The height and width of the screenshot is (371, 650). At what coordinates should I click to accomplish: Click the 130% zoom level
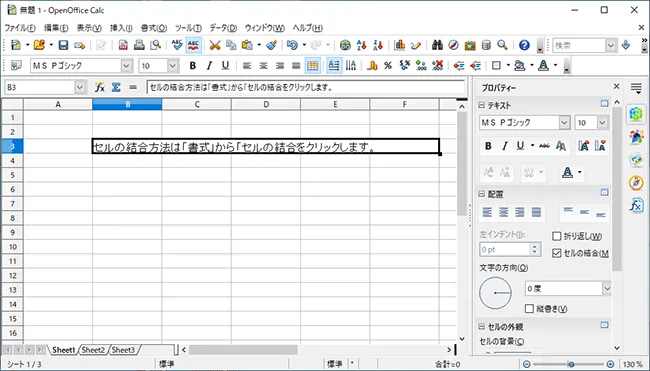coord(632,364)
